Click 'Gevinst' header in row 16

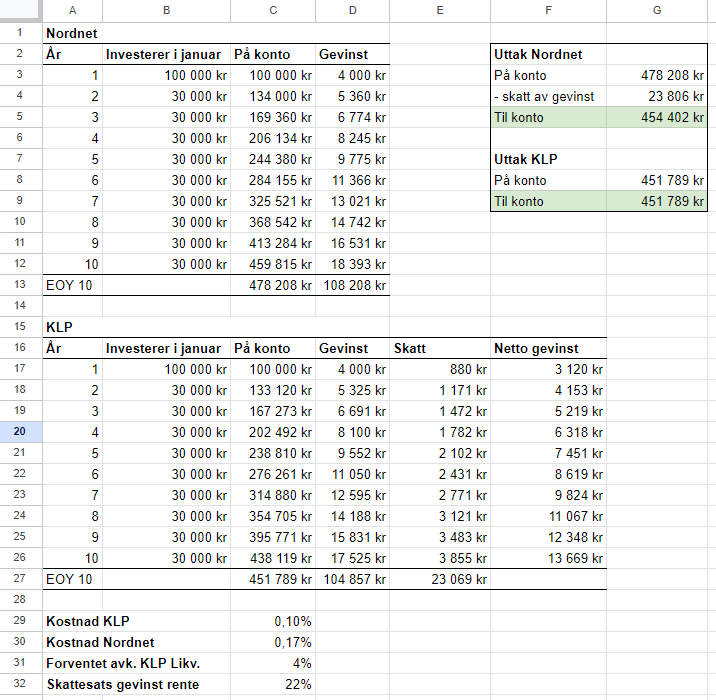pos(353,348)
